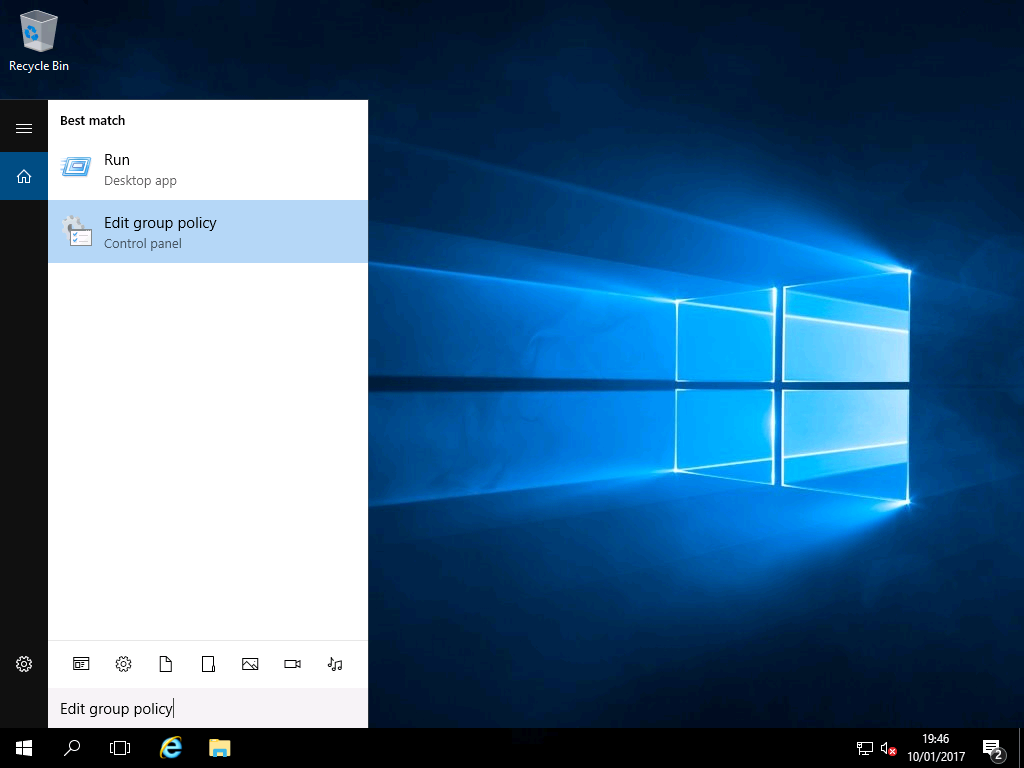Click the muted volume tray icon
1024x768 pixels.
pyautogui.click(x=888, y=748)
